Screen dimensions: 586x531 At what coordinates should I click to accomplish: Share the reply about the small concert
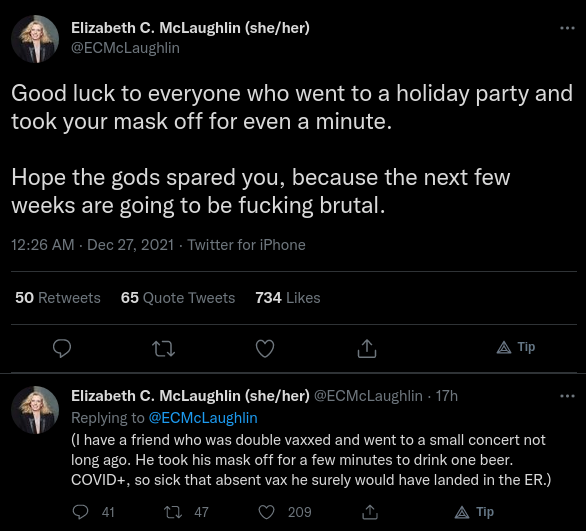(370, 512)
